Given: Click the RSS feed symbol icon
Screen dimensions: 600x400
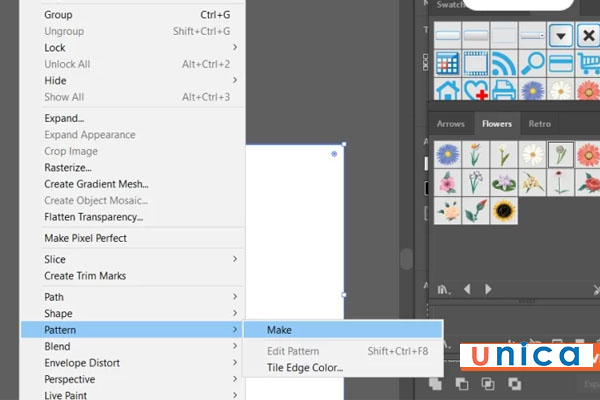Looking at the screenshot, I should [504, 64].
